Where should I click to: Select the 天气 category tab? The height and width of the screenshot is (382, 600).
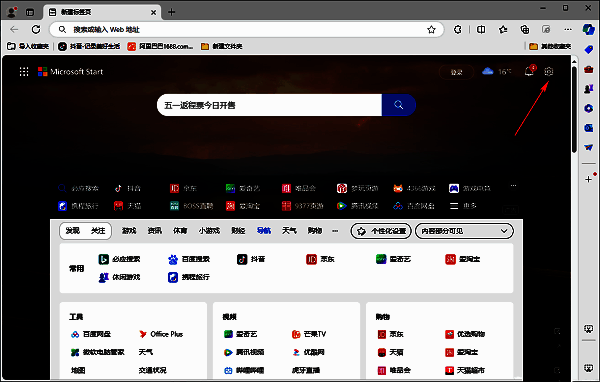[x=289, y=231]
